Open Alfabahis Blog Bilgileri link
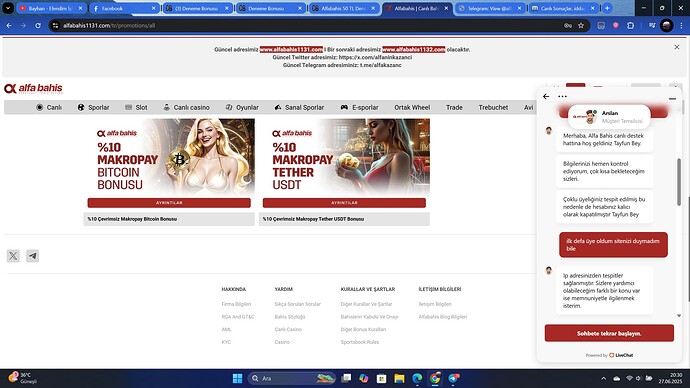 [443, 317]
